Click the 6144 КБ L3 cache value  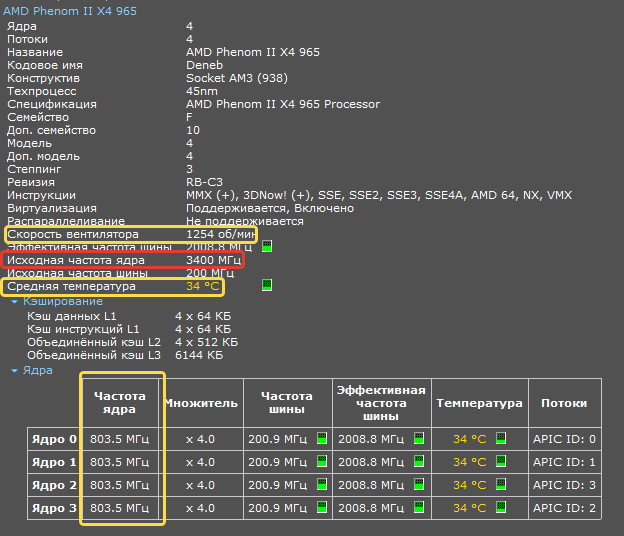tap(199, 355)
